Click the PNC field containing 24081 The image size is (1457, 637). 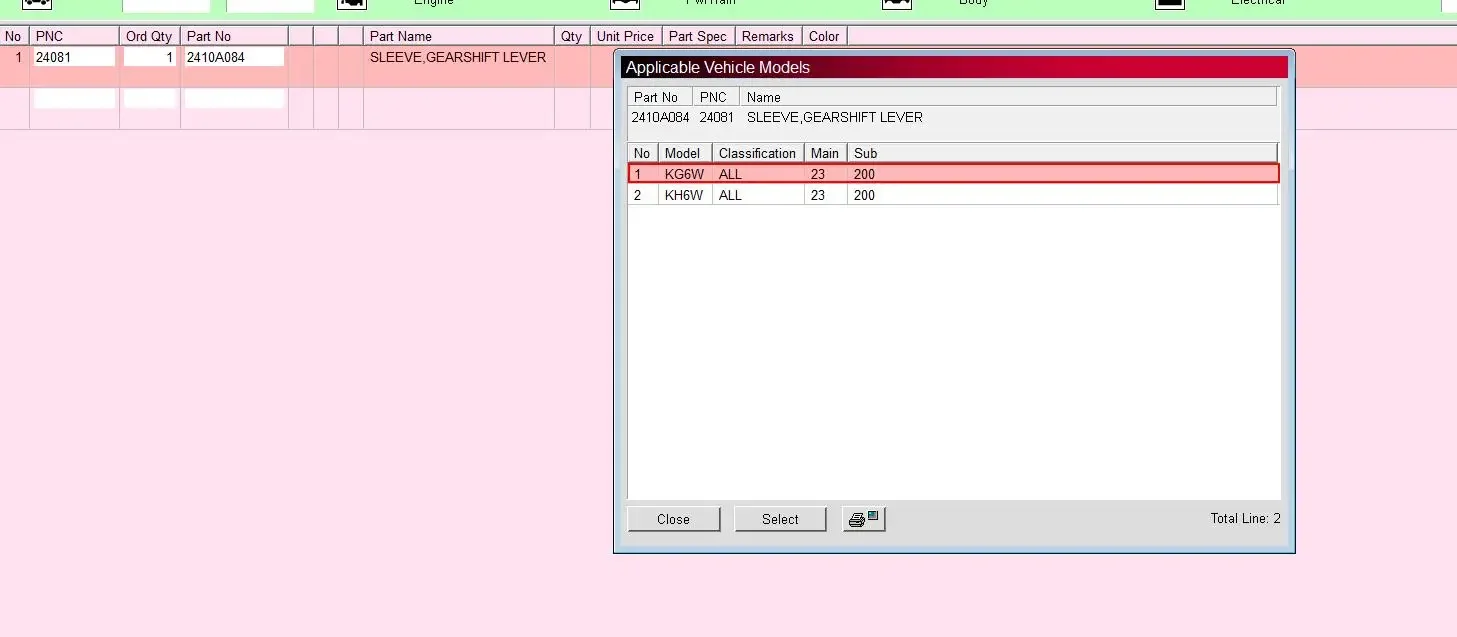click(x=75, y=58)
